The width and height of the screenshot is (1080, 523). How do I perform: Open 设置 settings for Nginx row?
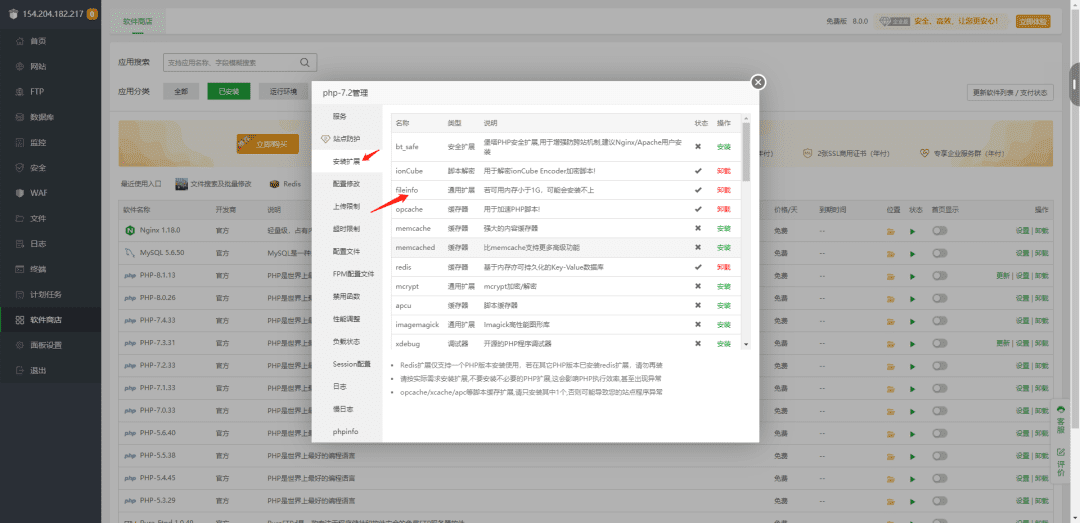click(x=1022, y=232)
